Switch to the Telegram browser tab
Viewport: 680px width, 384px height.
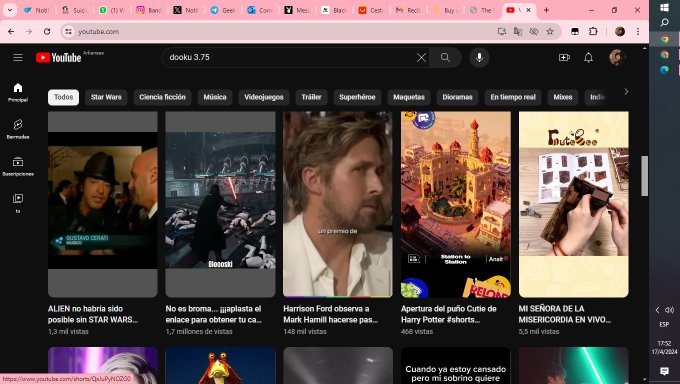(222, 10)
